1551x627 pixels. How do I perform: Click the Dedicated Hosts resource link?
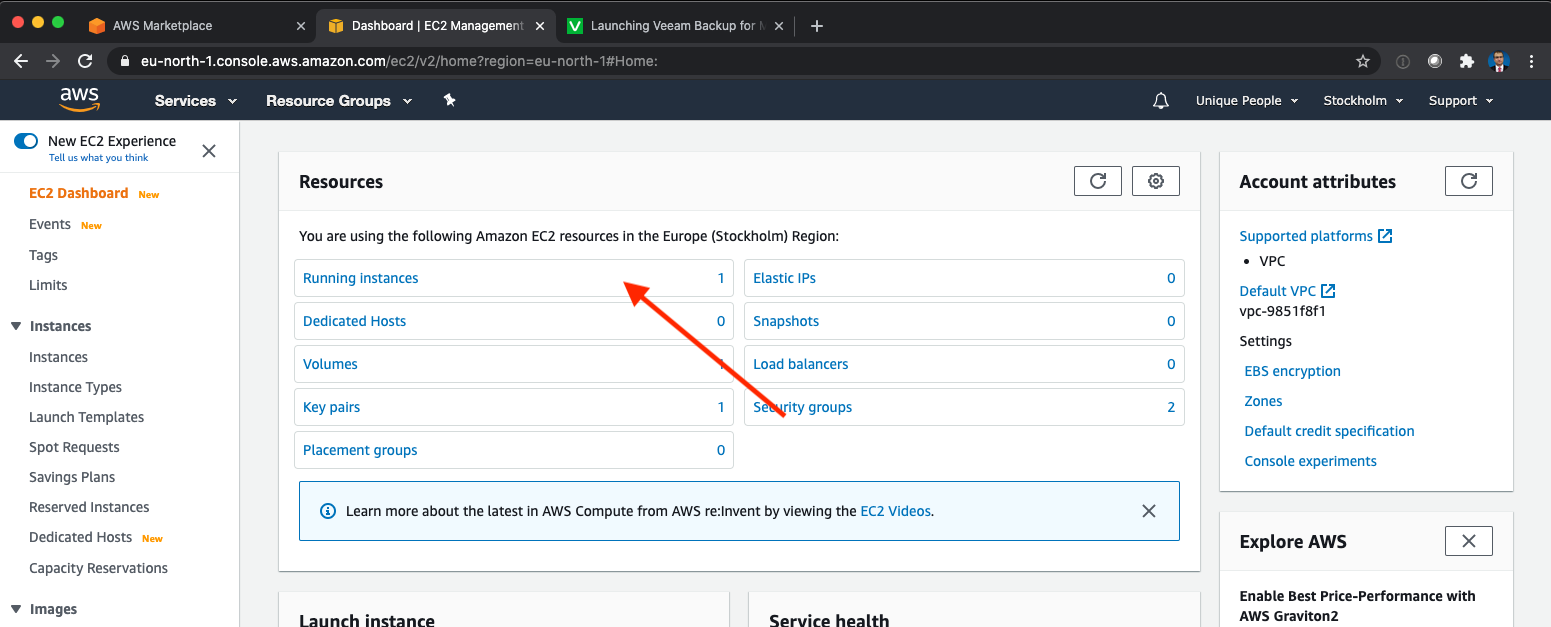[355, 321]
